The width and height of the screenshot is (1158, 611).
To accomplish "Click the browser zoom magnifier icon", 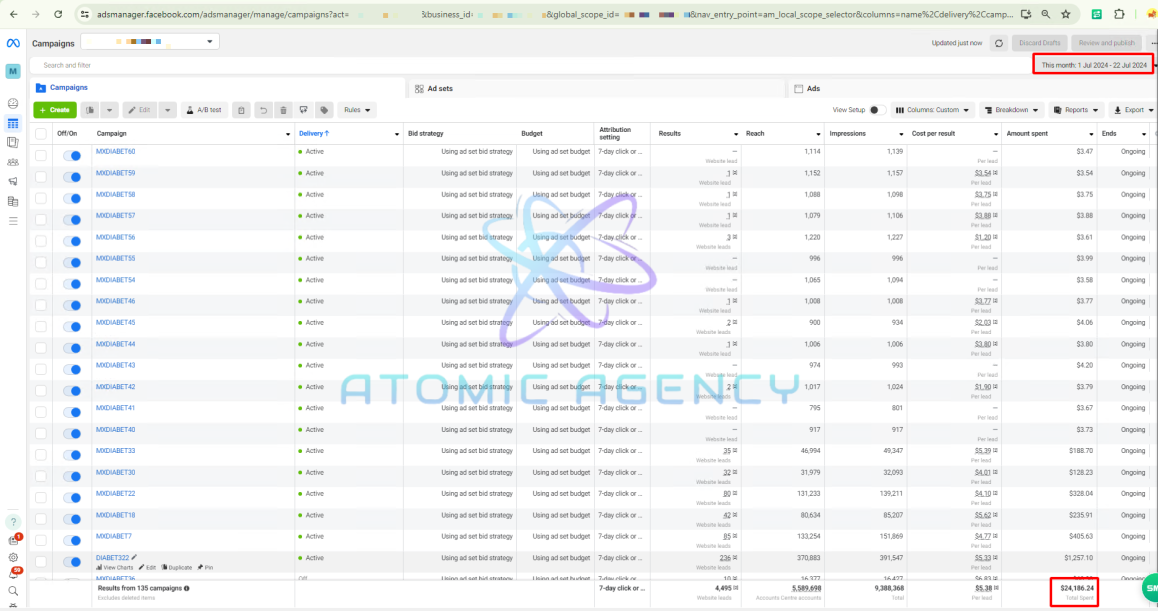I will tap(1046, 14).
